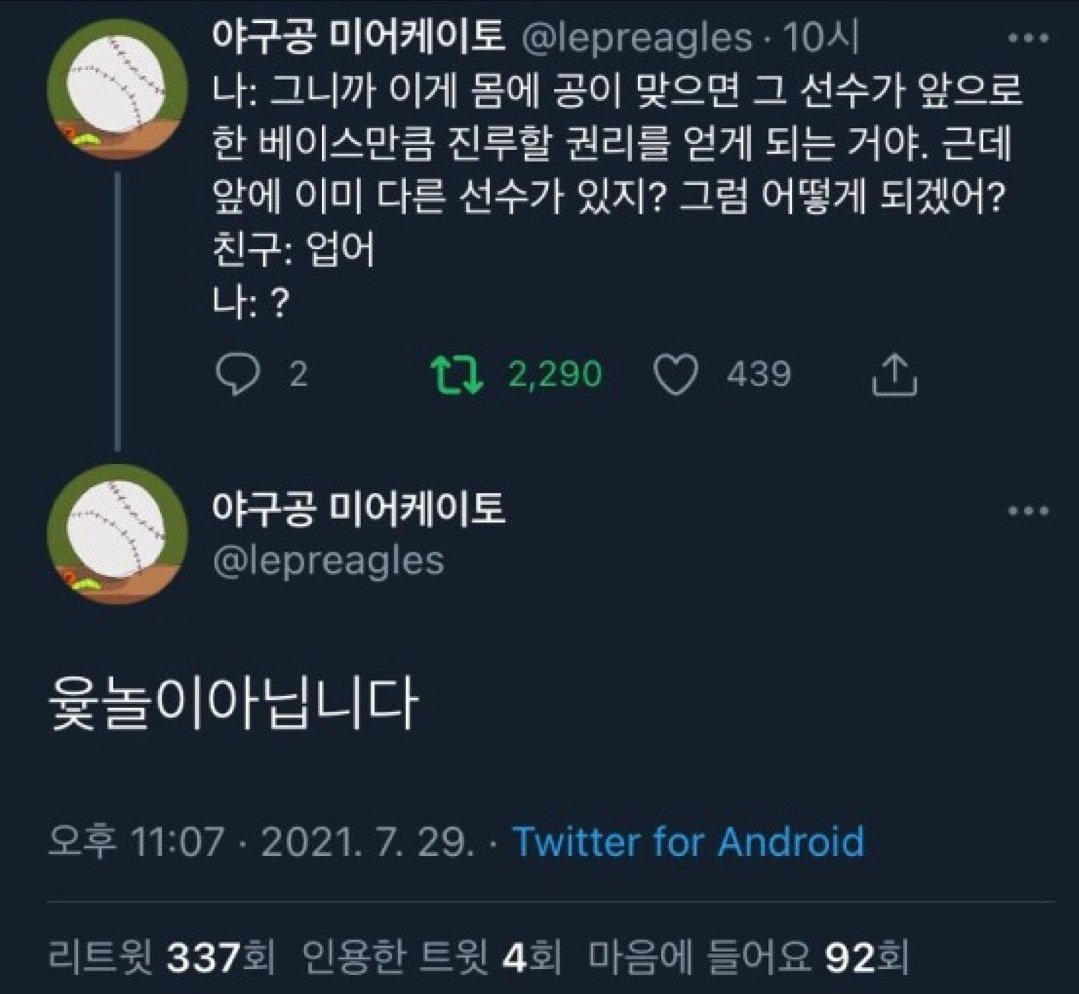This screenshot has width=1079, height=994.
Task: Click the baseball avatar of the first tweet
Action: [118, 88]
